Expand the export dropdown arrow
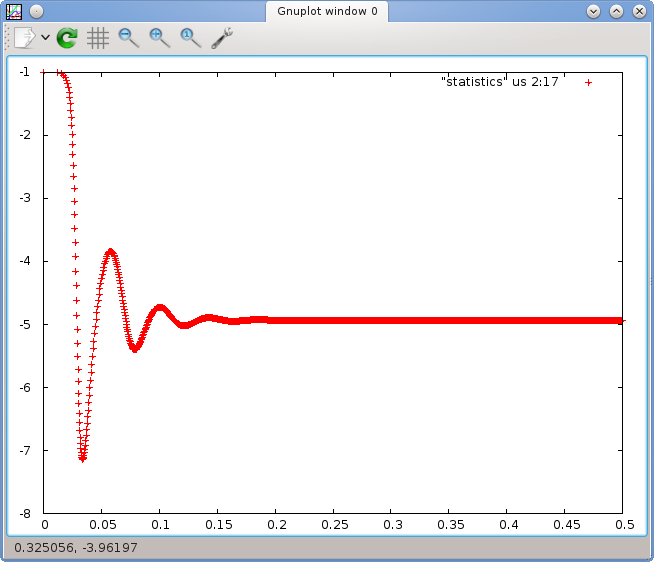This screenshot has width=654, height=562. coord(45,38)
